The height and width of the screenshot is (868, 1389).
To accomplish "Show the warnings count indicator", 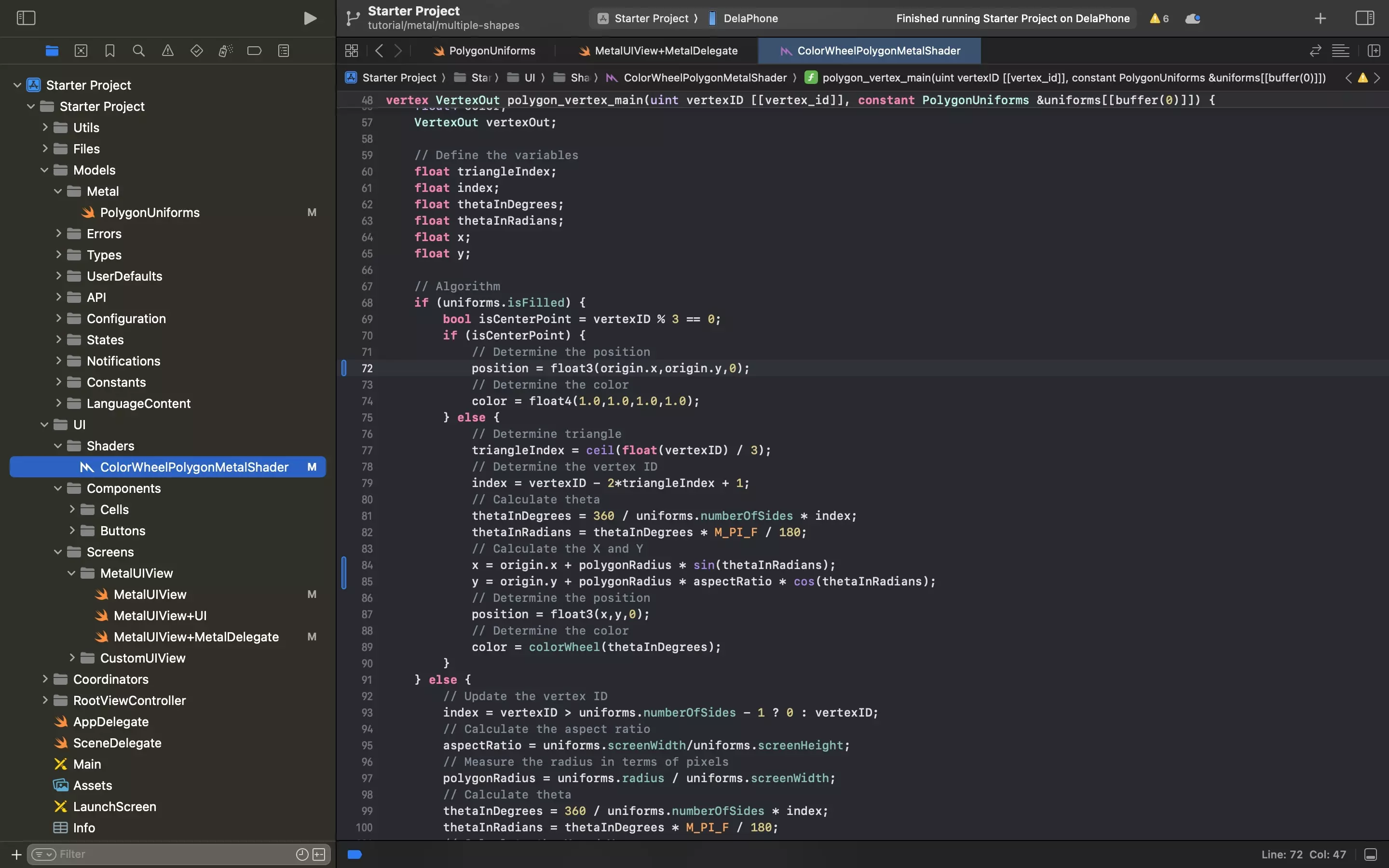I will [1159, 18].
